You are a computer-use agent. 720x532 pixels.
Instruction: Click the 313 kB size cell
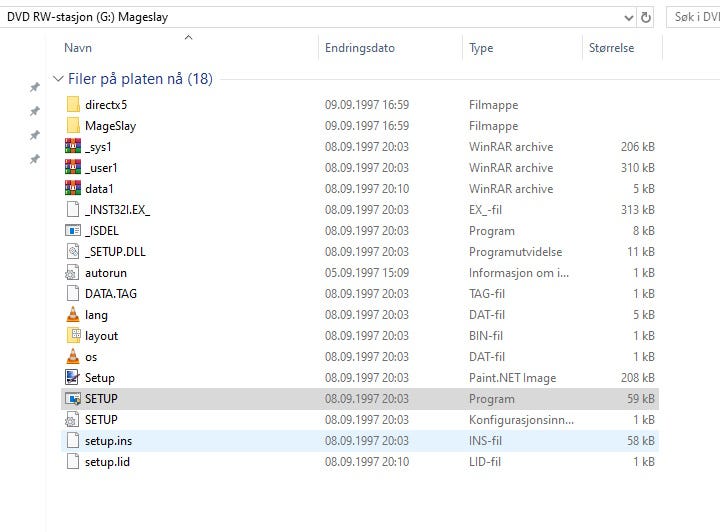(x=637, y=210)
